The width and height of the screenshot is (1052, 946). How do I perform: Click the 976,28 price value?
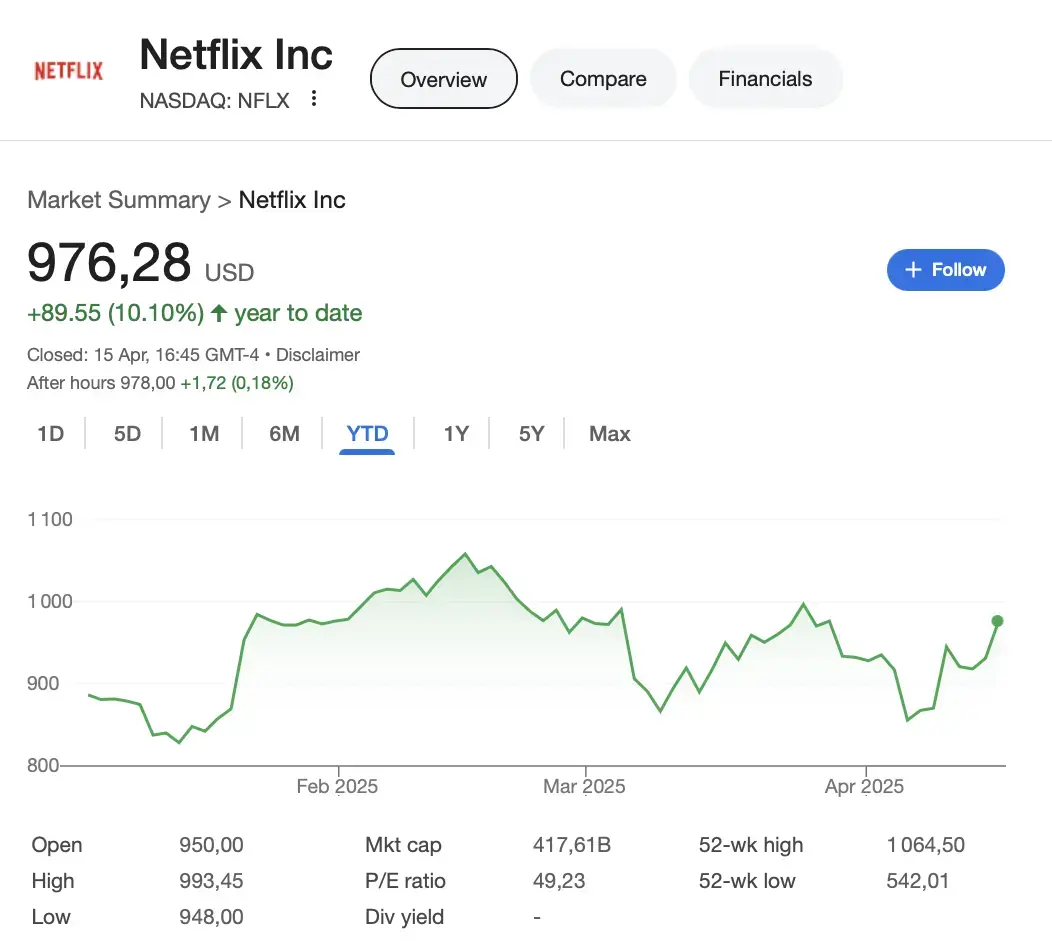(x=109, y=262)
